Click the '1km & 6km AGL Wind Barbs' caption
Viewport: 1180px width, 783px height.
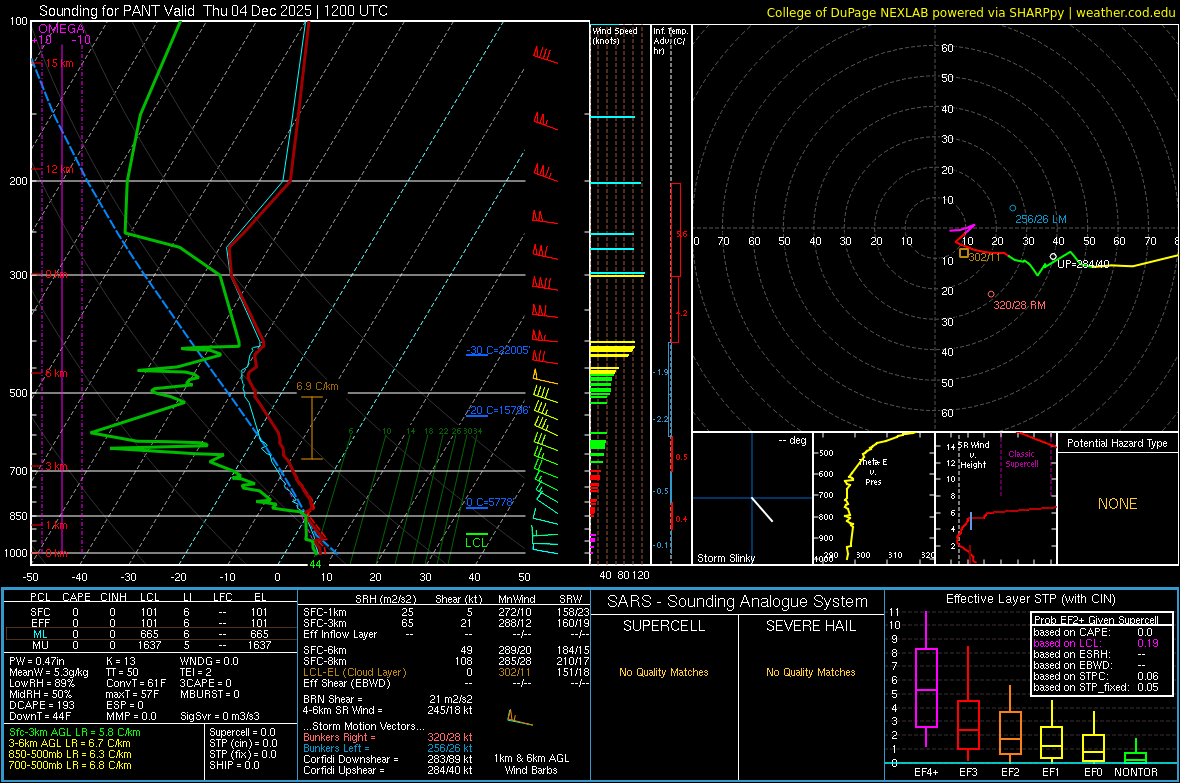click(x=531, y=764)
